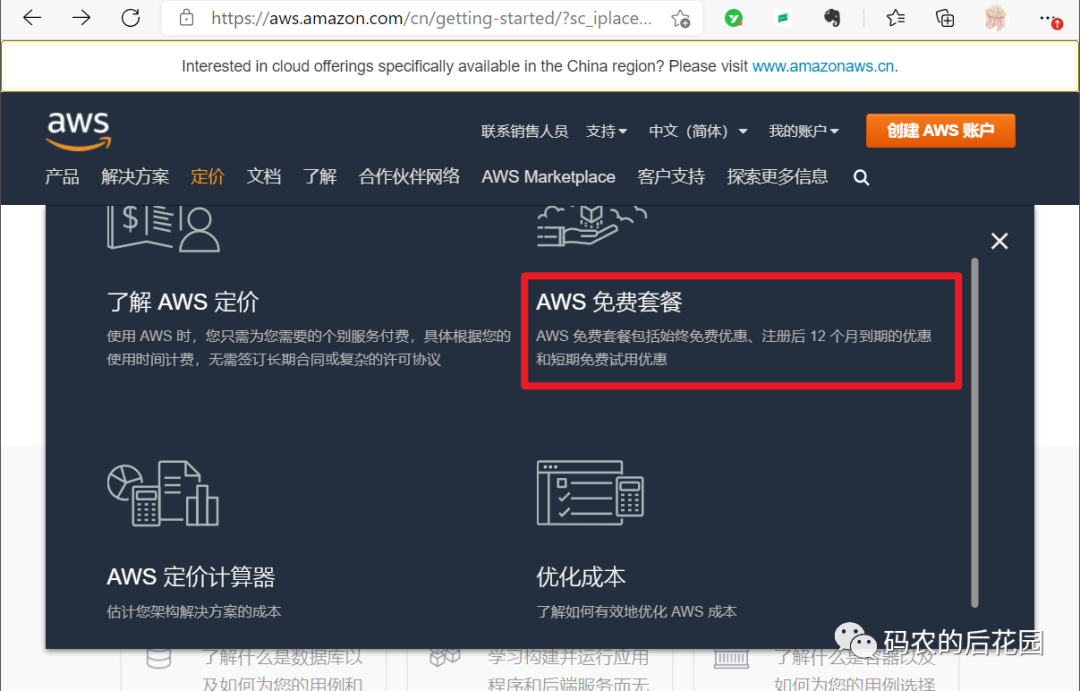The image size is (1080, 691).
Task: Open the 合作伙伴网络 menu
Action: click(x=409, y=177)
